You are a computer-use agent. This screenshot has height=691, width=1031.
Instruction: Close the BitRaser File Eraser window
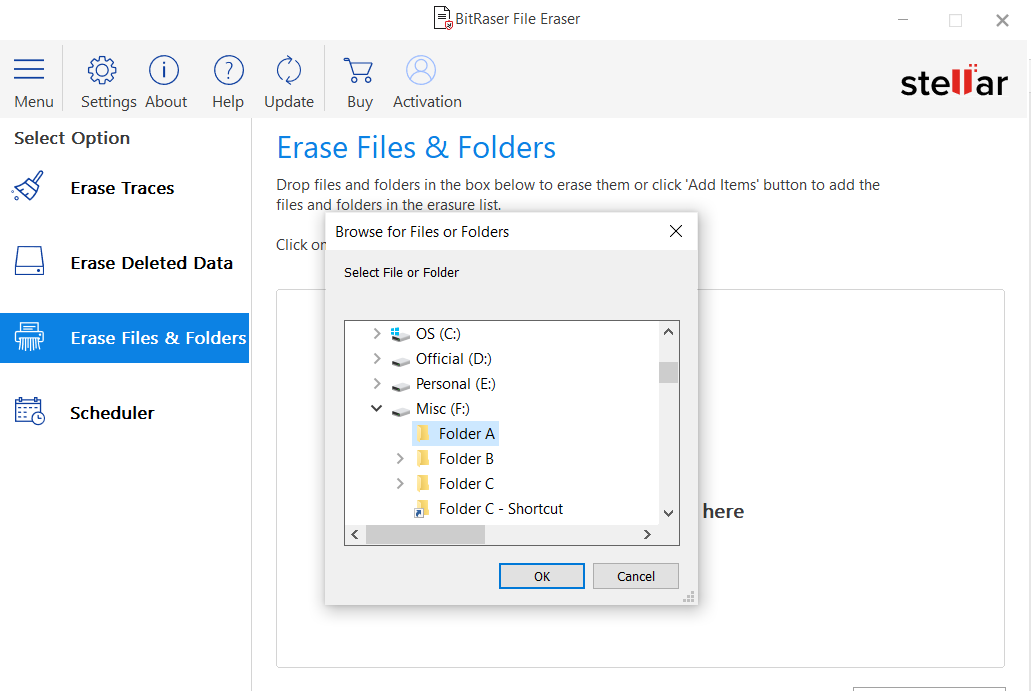coord(1002,20)
